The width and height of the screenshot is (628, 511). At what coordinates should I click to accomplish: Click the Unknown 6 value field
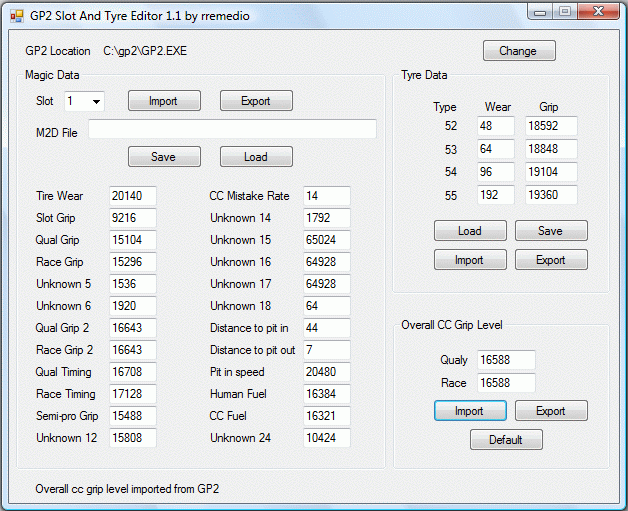click(133, 306)
